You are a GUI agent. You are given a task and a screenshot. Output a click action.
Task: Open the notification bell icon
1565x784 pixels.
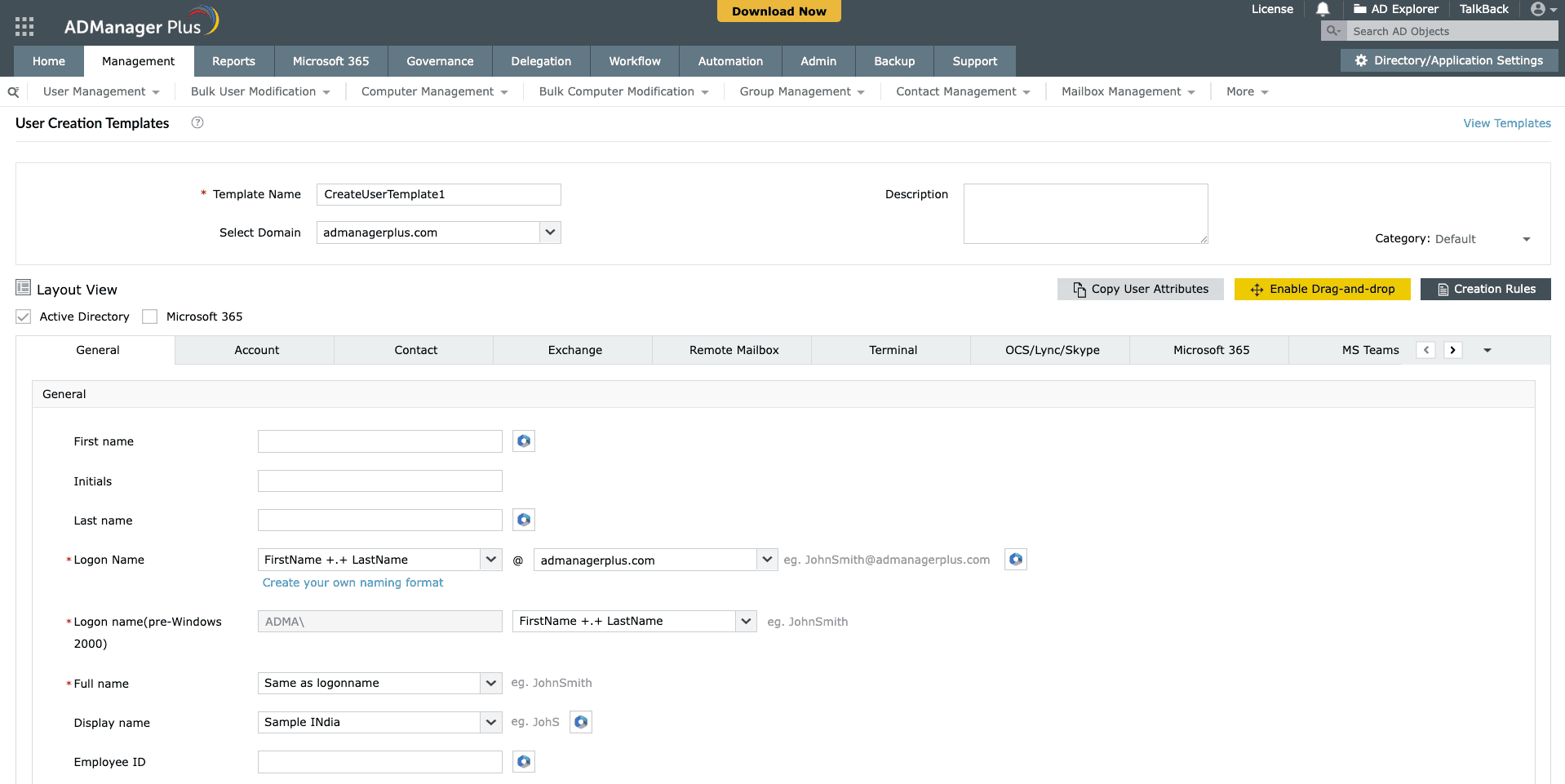[1322, 9]
